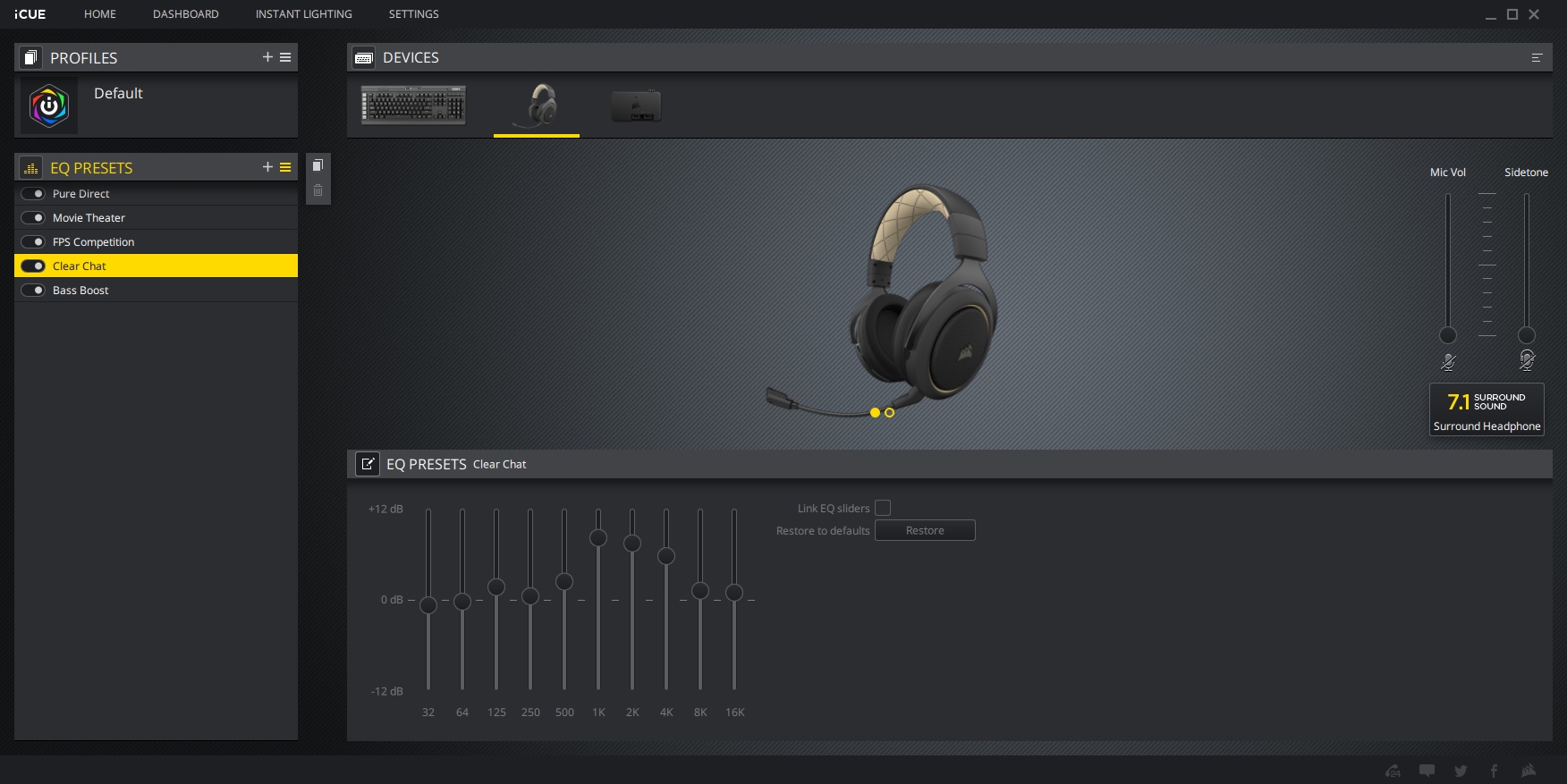
Task: Mute sidetone icon under slider
Action: (1527, 360)
